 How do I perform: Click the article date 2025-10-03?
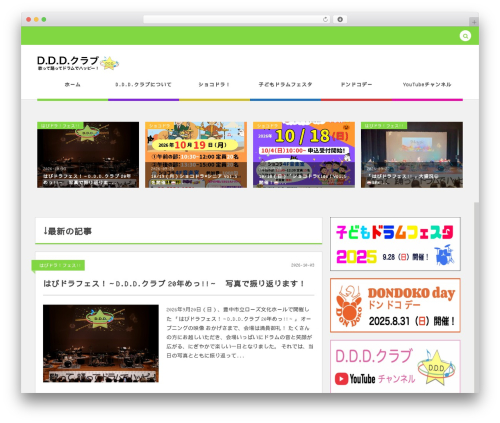click(303, 265)
